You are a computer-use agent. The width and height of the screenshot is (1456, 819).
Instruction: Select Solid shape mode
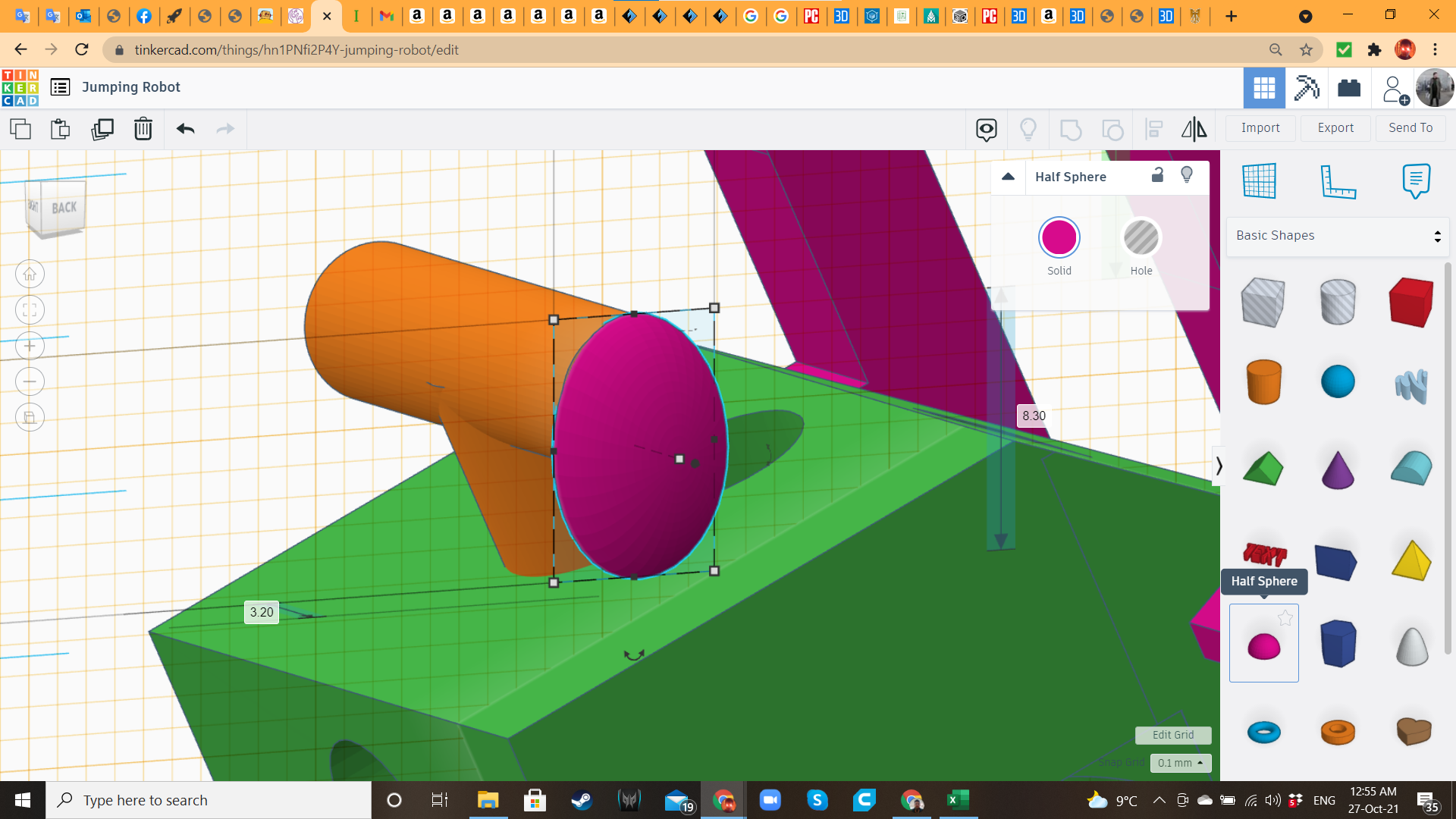click(1059, 238)
